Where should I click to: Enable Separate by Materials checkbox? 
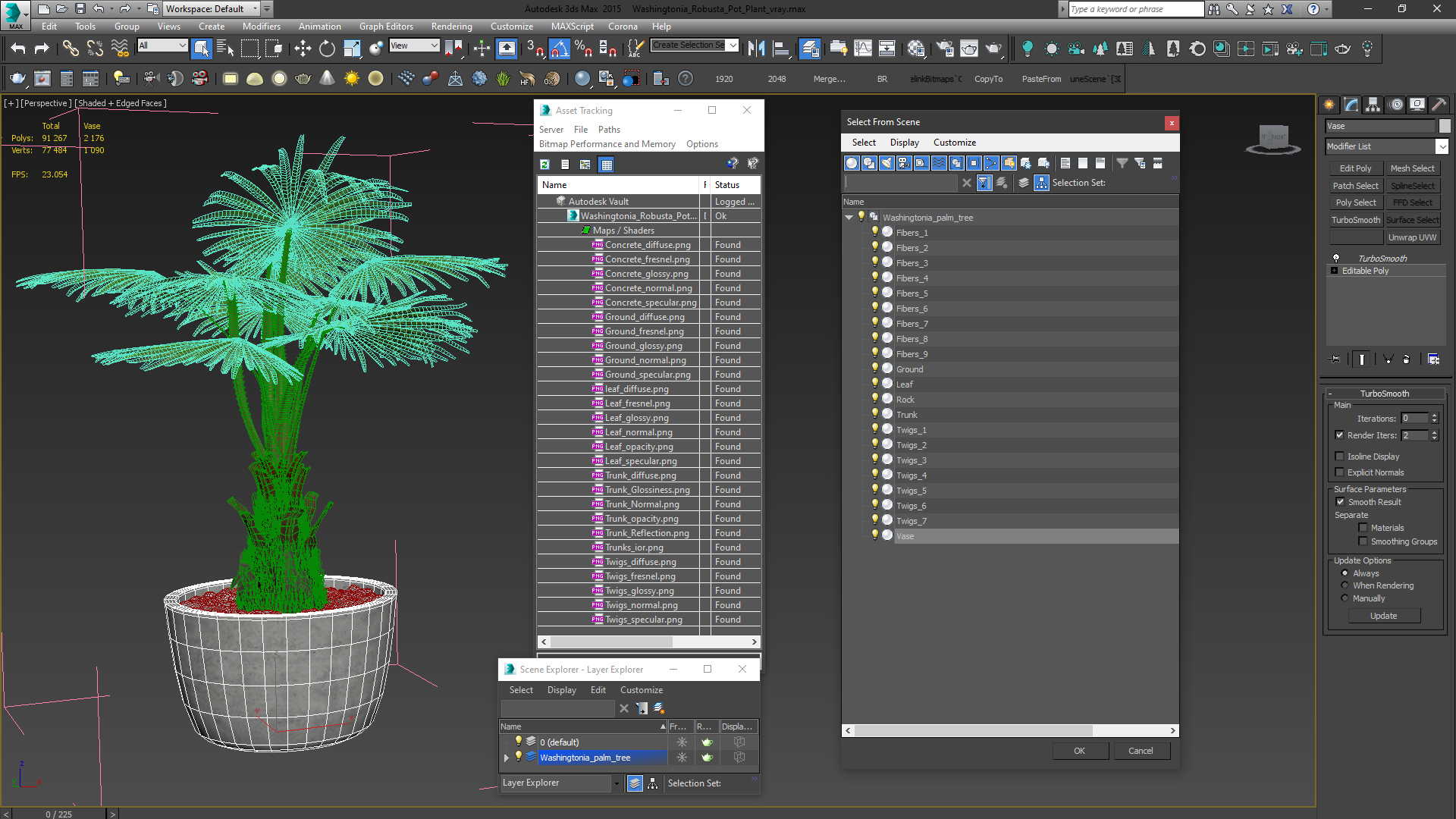[x=1363, y=528]
